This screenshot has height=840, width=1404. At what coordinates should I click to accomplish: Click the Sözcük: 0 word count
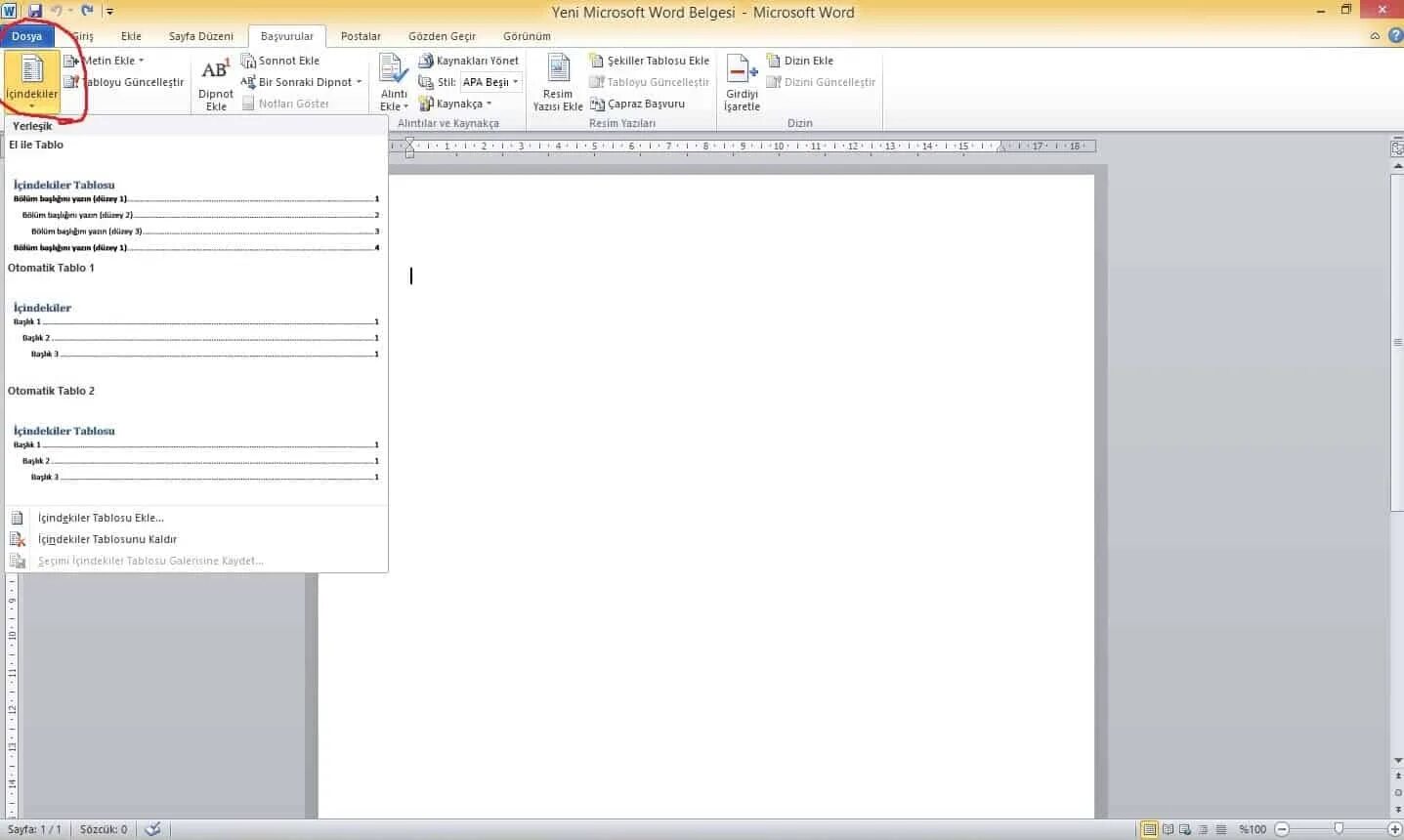[x=104, y=829]
